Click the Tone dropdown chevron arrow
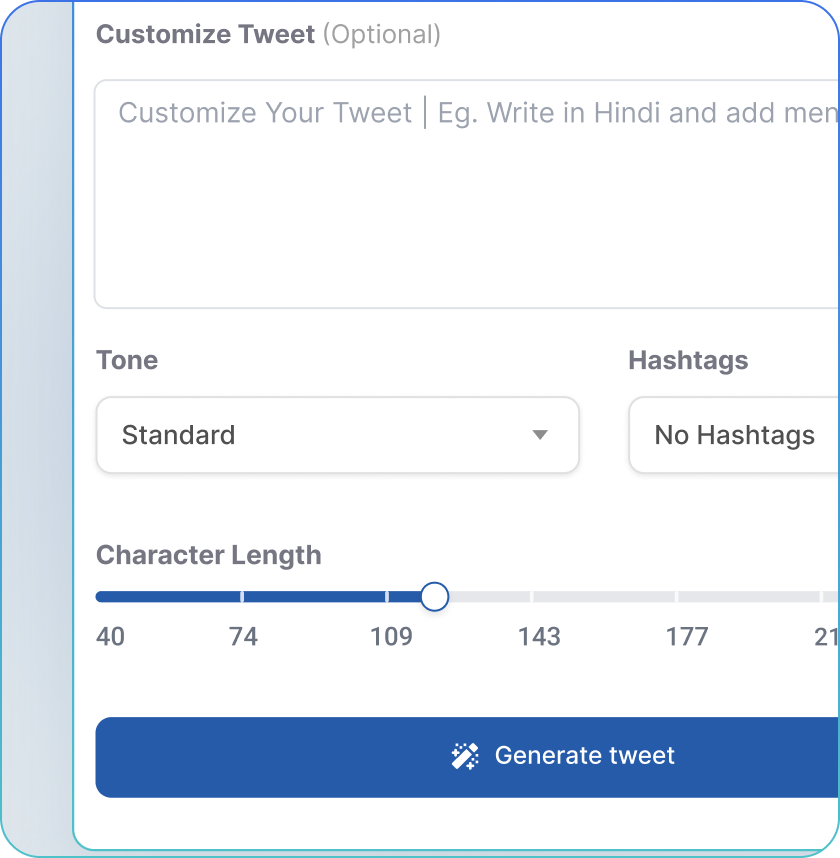 click(x=540, y=435)
